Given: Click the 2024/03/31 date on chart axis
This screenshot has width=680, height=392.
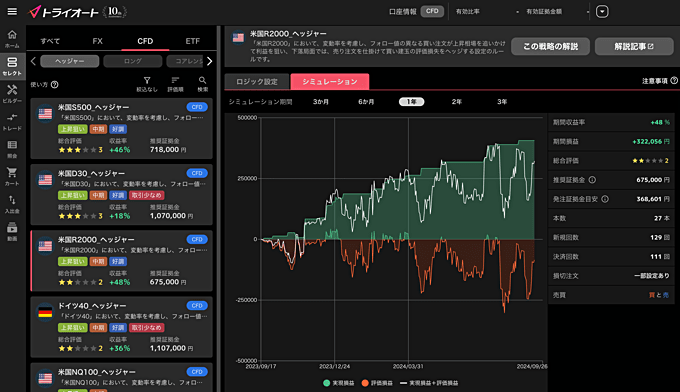Looking at the screenshot, I should 408,366.
